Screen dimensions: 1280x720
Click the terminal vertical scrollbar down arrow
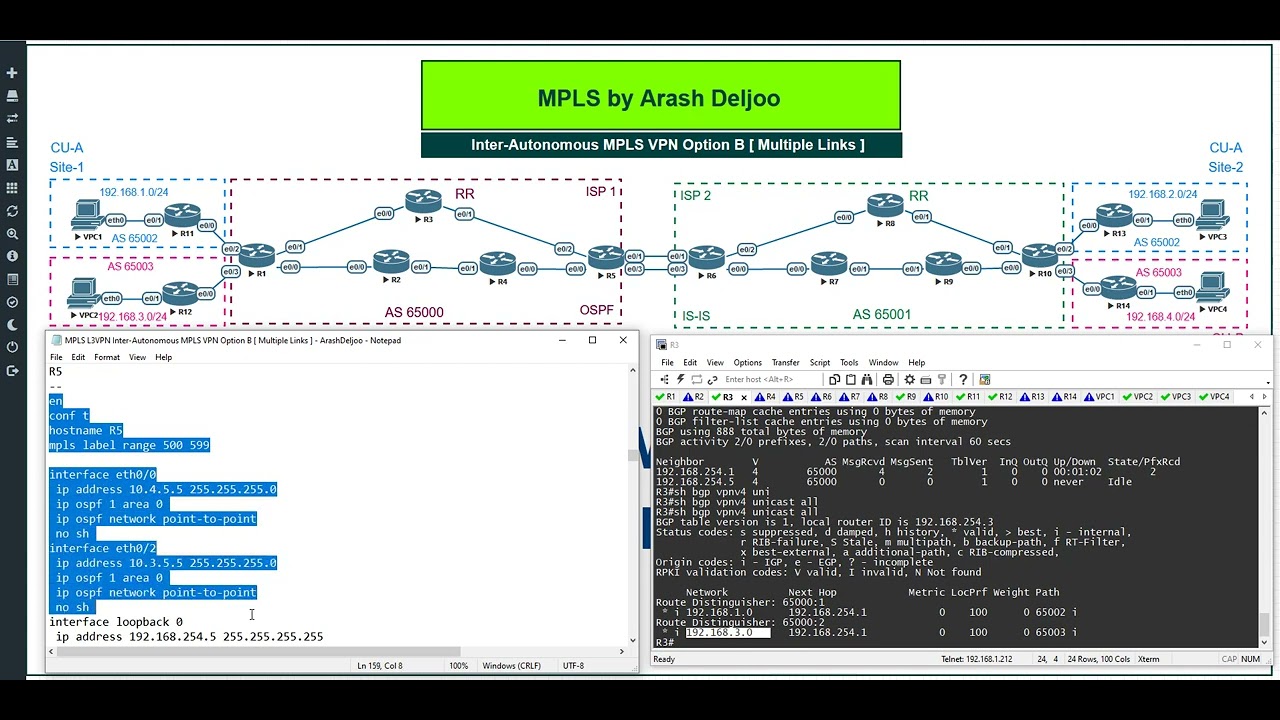click(1266, 642)
